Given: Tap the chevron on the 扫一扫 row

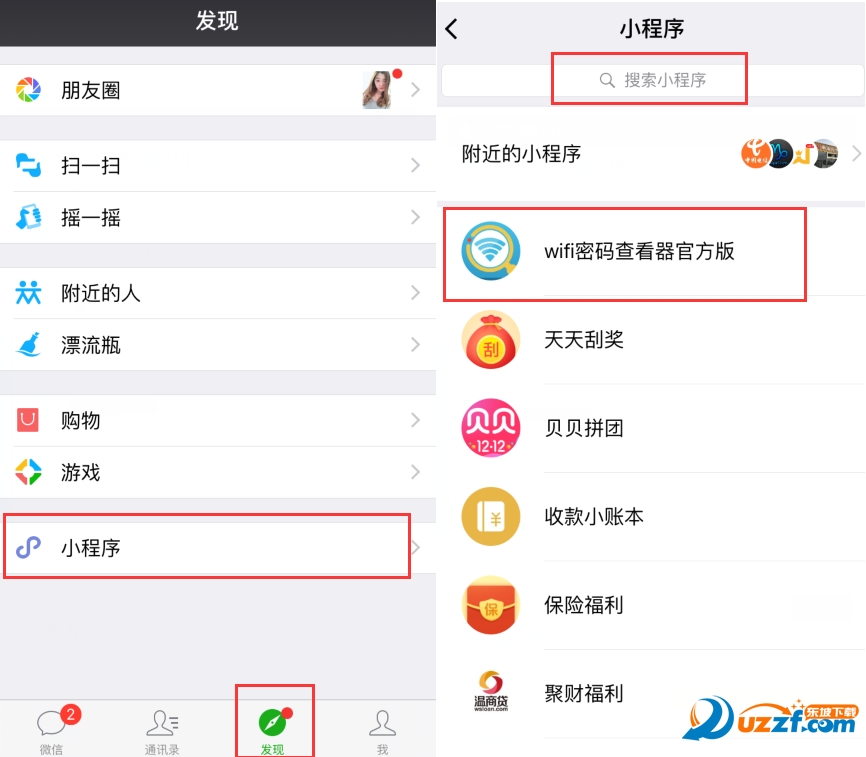Looking at the screenshot, I should (x=416, y=165).
